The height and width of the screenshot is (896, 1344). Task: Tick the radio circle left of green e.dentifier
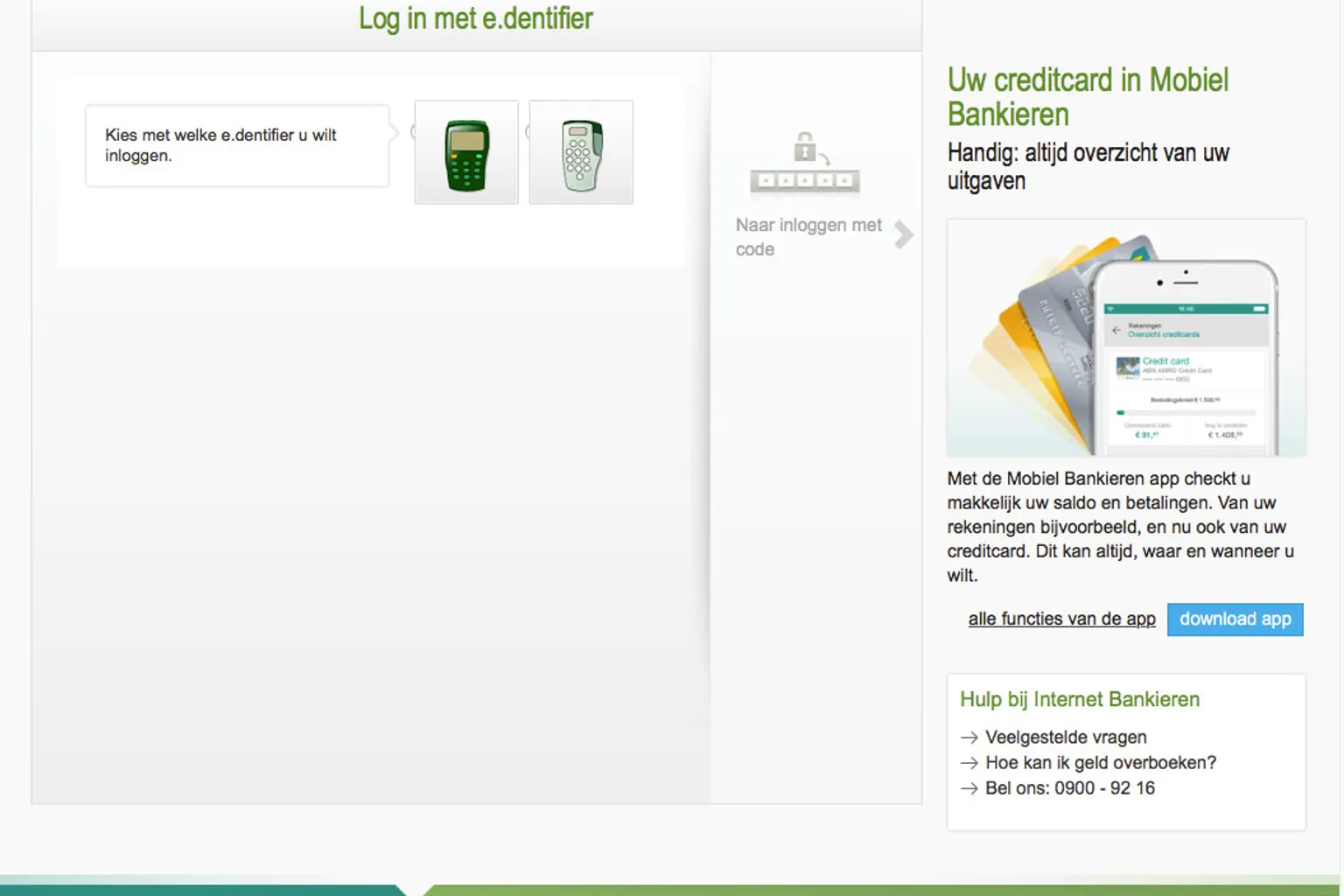pos(413,133)
